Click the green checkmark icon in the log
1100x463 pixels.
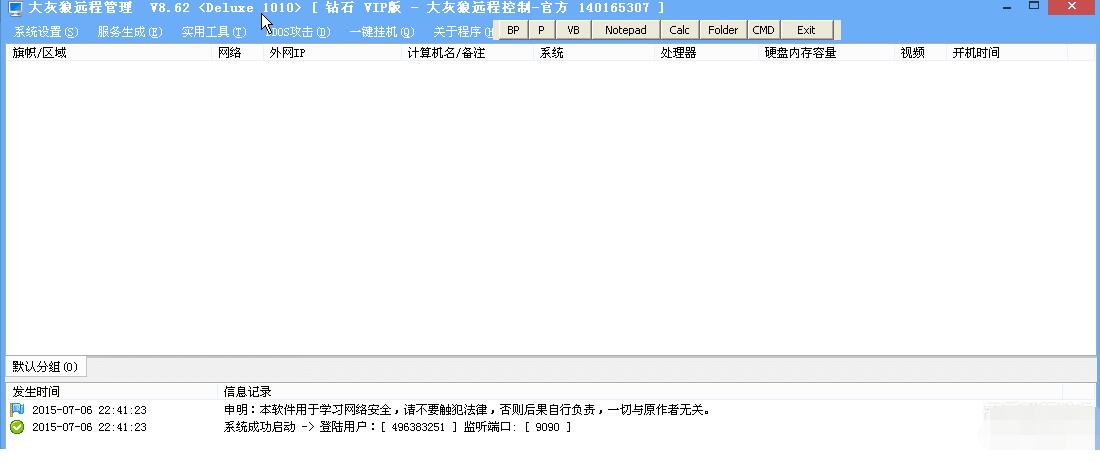(17, 427)
